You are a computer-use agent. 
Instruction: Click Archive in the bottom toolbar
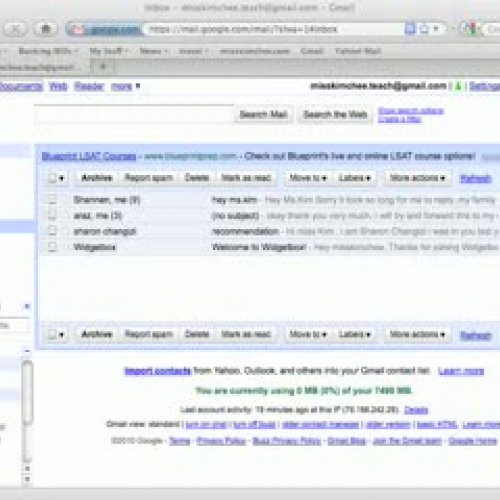(x=97, y=334)
